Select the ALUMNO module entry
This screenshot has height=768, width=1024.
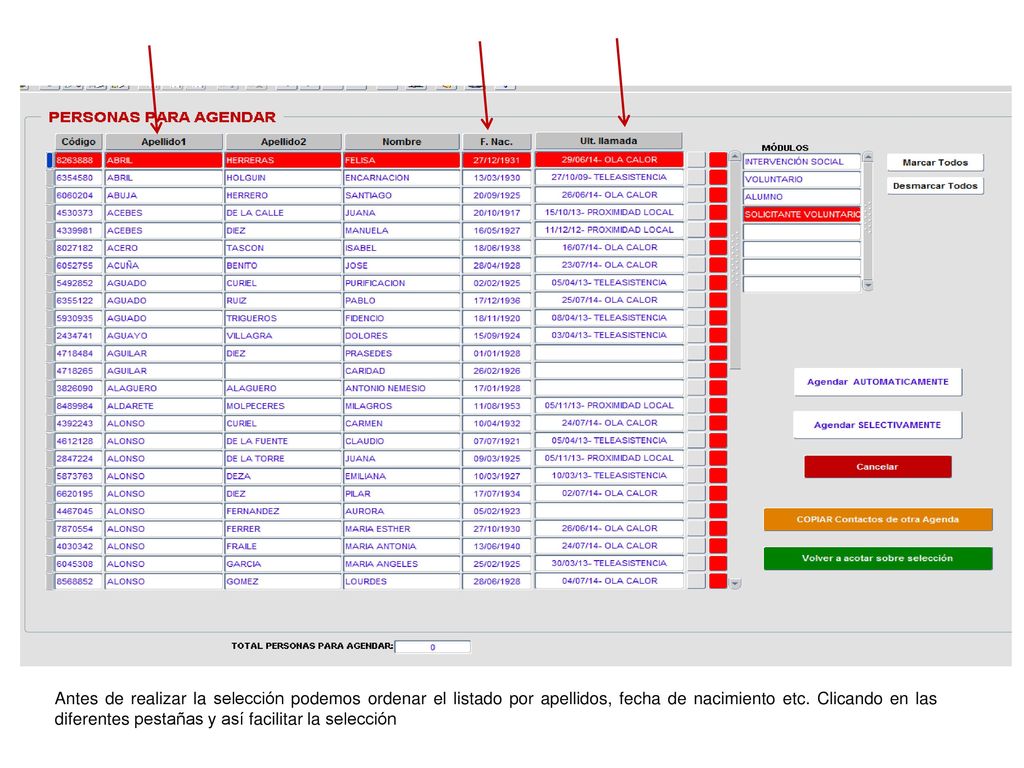(802, 197)
